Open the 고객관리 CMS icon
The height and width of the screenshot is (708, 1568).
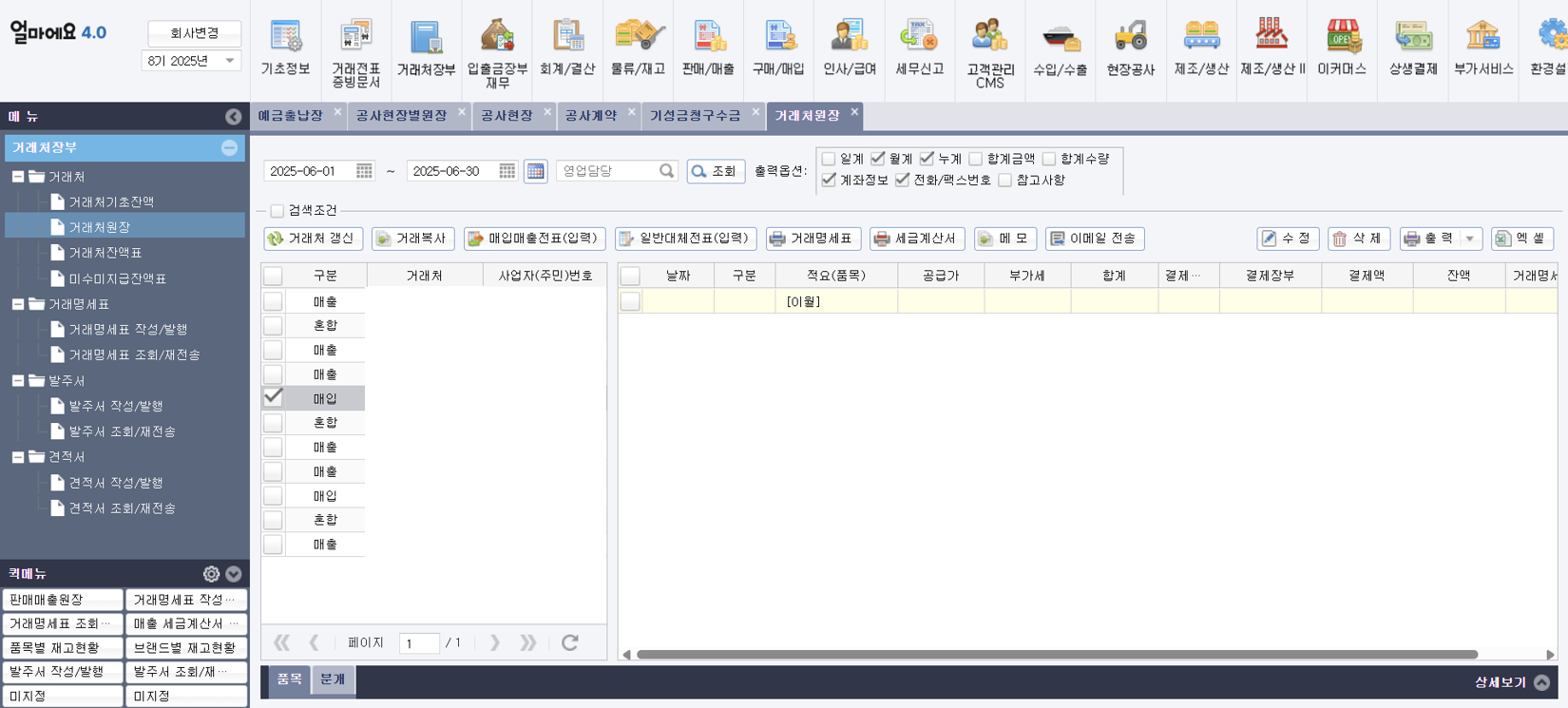point(989,52)
